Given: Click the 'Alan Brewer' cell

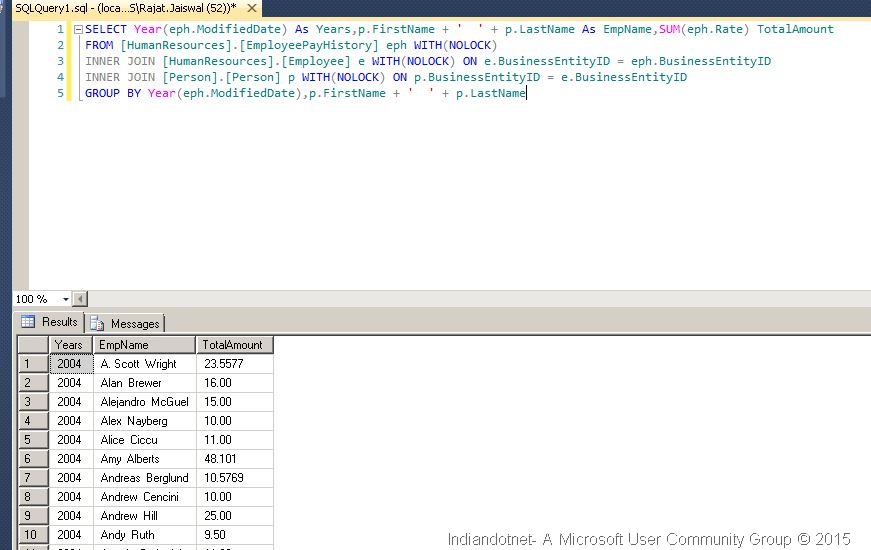Looking at the screenshot, I should click(x=144, y=383).
